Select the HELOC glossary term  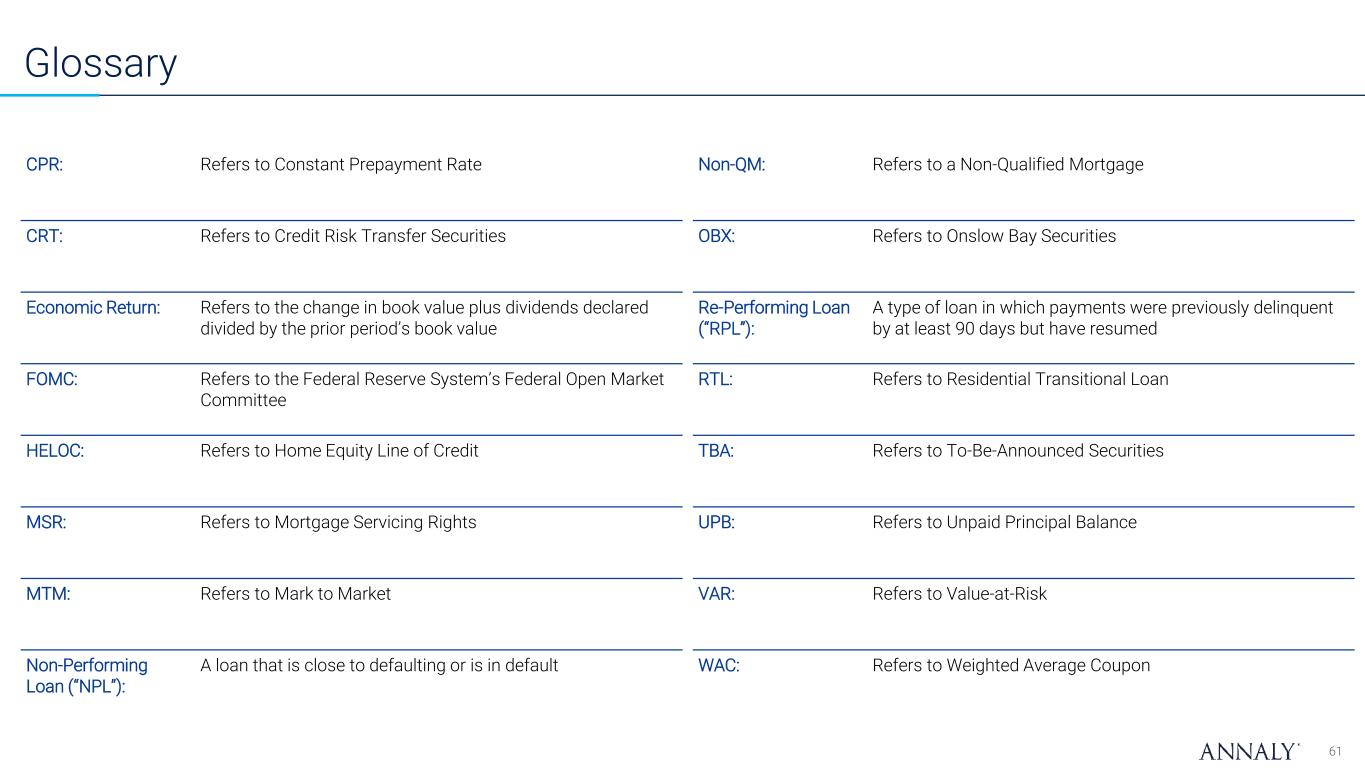pyautogui.click(x=55, y=451)
